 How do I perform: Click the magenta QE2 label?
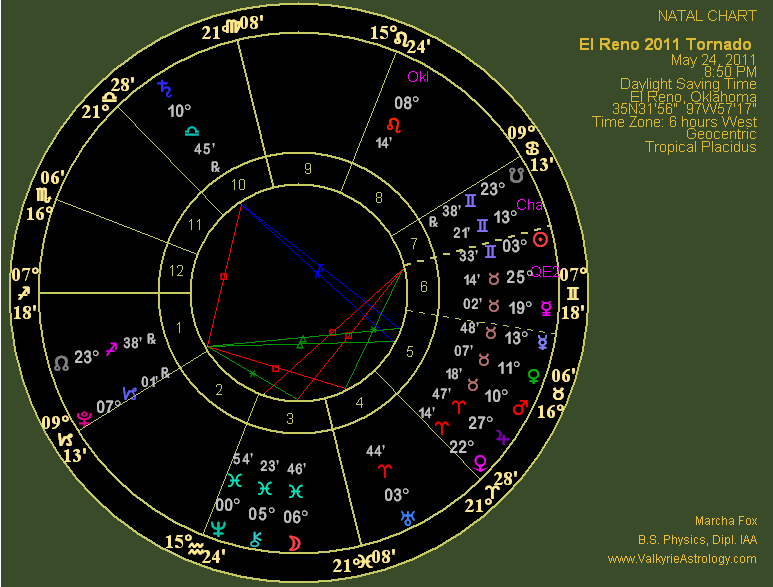click(x=546, y=268)
